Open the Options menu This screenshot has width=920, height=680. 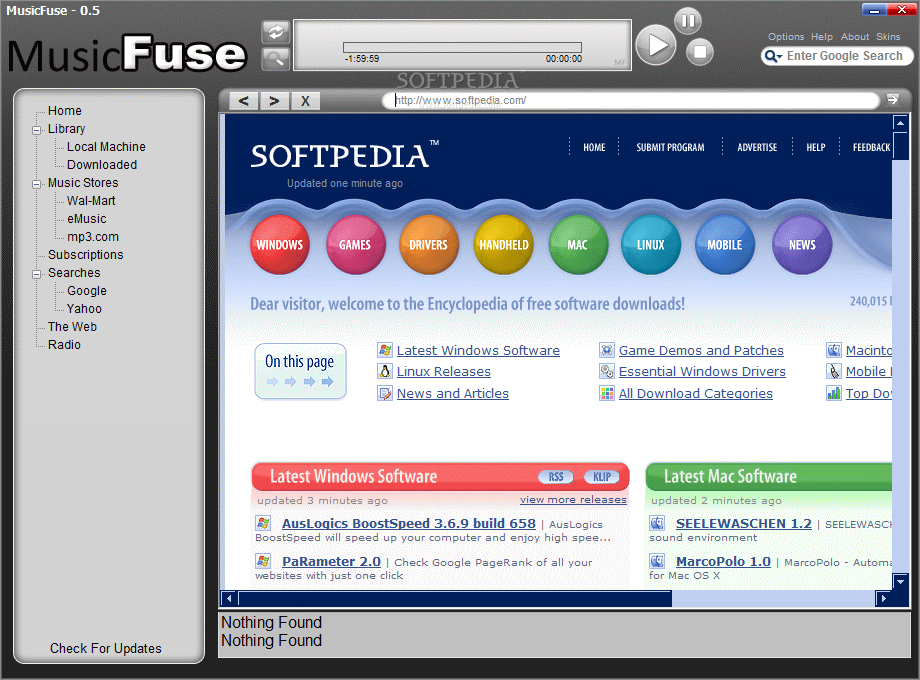(x=786, y=36)
